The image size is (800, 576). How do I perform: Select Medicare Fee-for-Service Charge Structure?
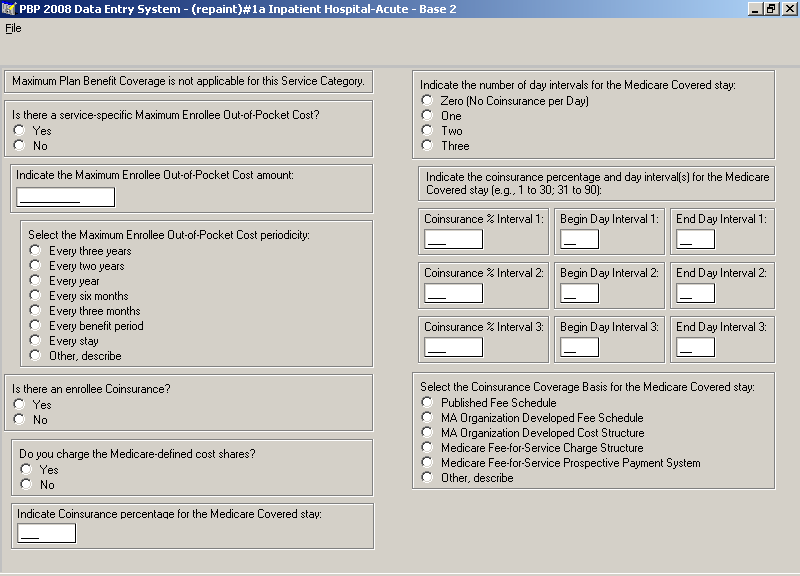(428, 447)
